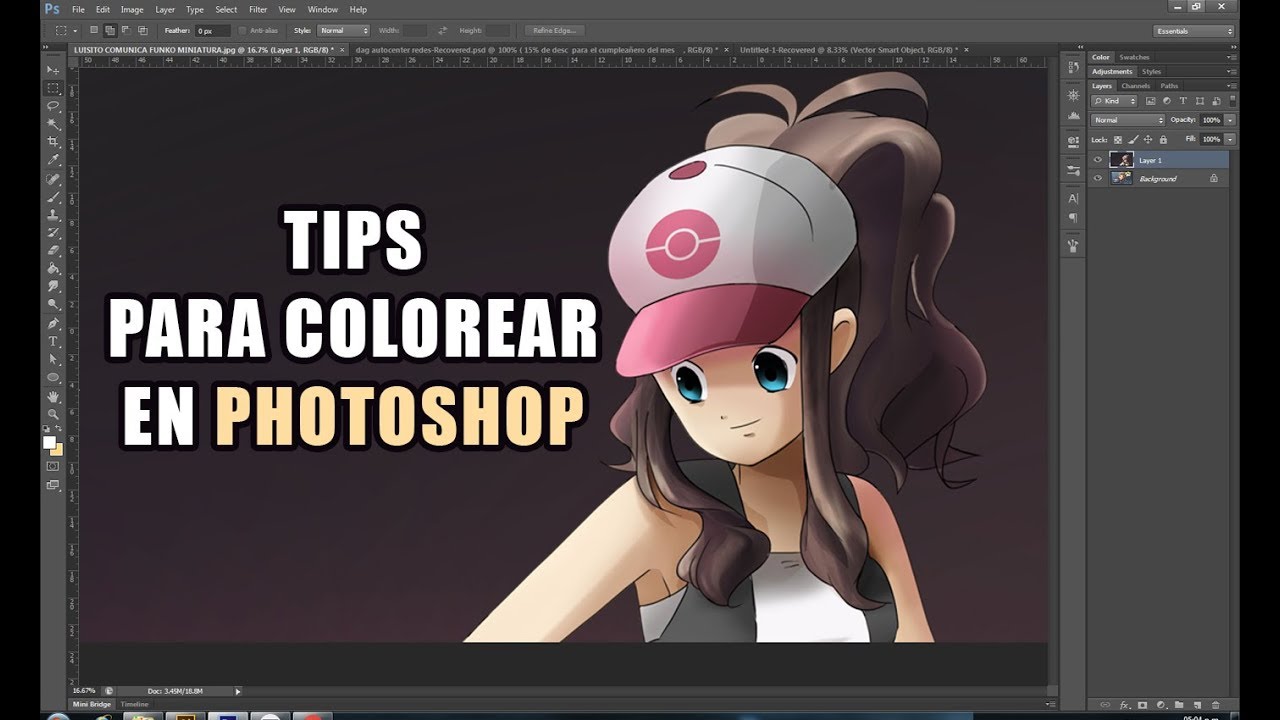Open the collapsed Character panel icon

tap(1073, 199)
